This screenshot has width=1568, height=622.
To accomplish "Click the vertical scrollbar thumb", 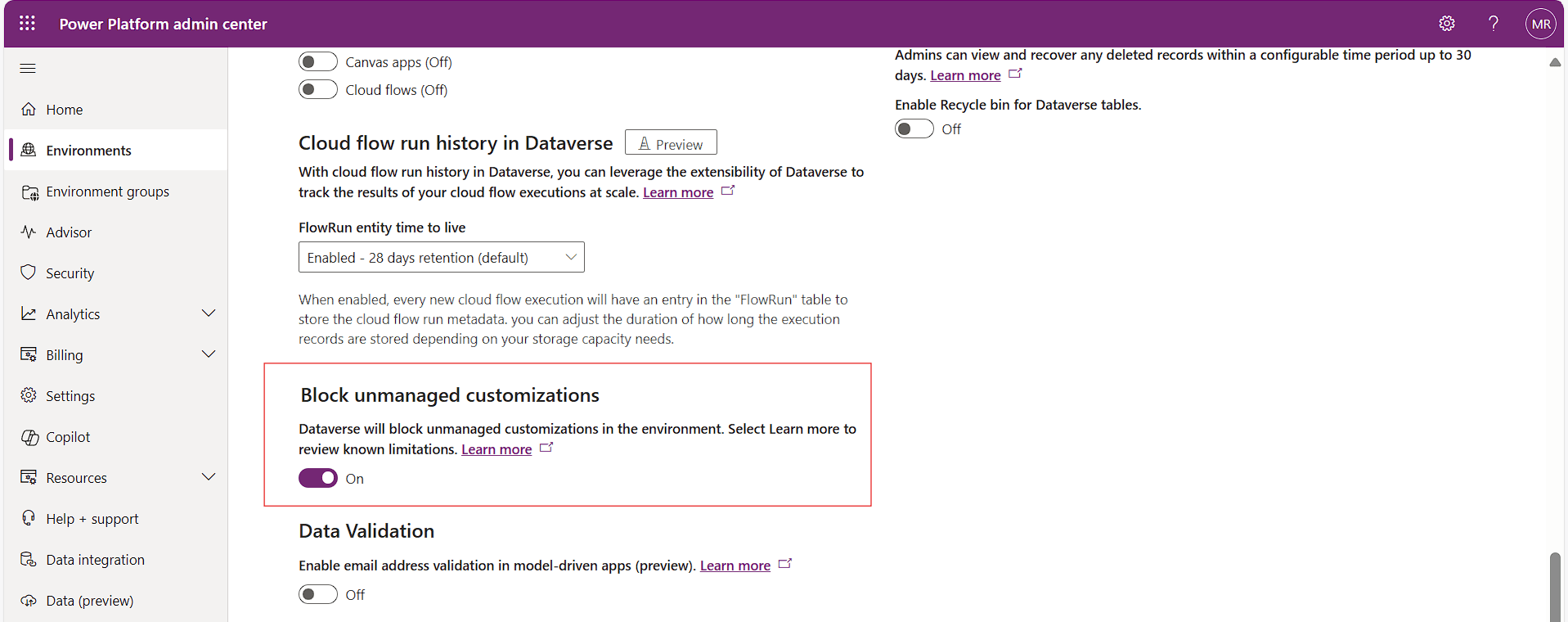I will pos(1554,585).
